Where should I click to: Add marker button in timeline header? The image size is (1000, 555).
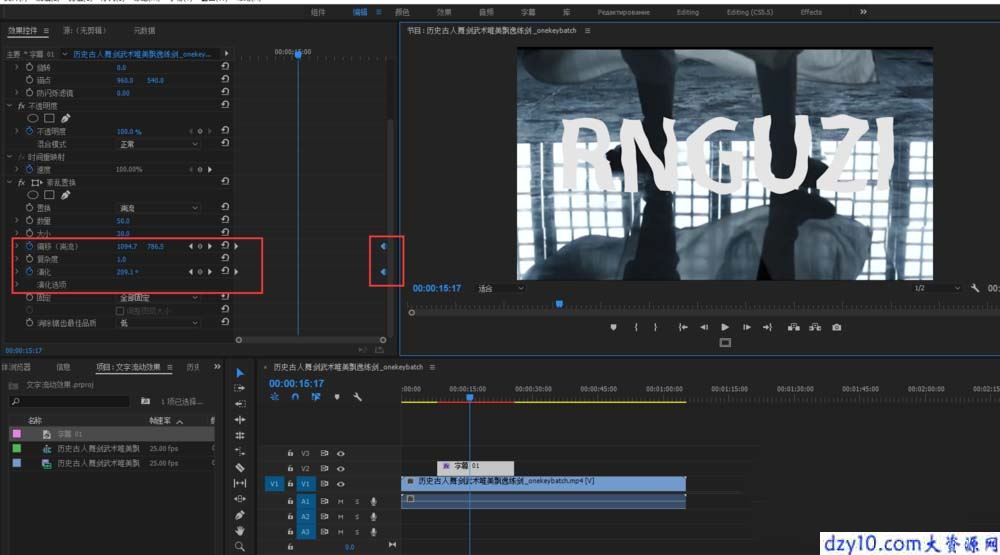(x=337, y=397)
